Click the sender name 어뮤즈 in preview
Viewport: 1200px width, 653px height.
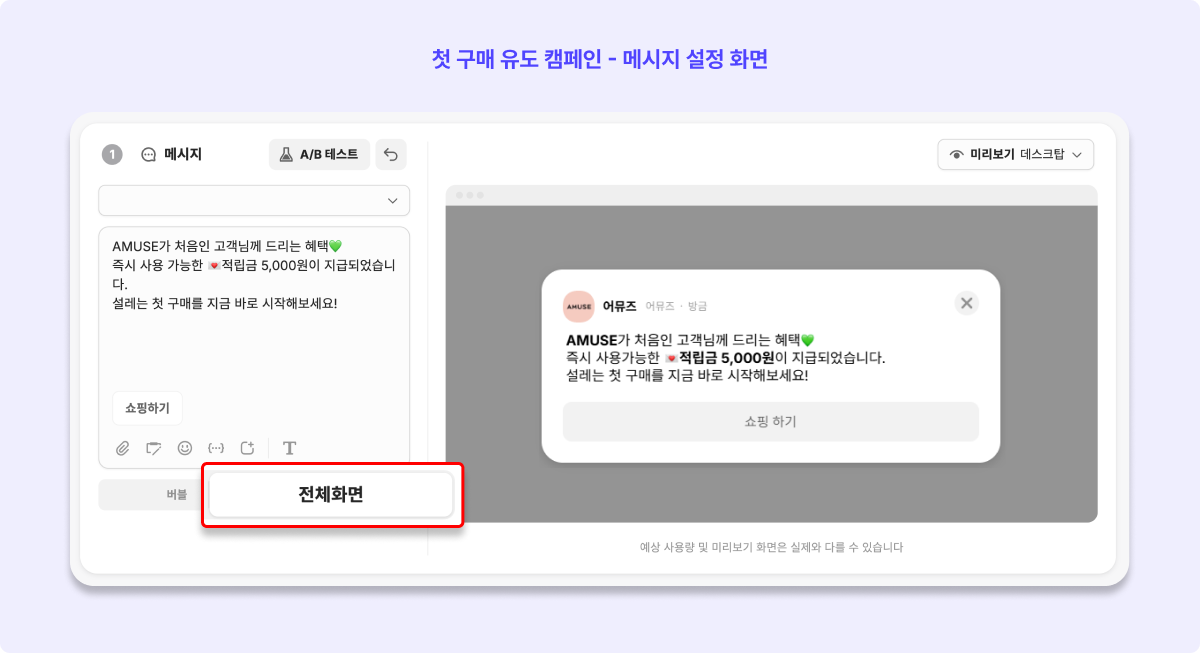point(620,306)
